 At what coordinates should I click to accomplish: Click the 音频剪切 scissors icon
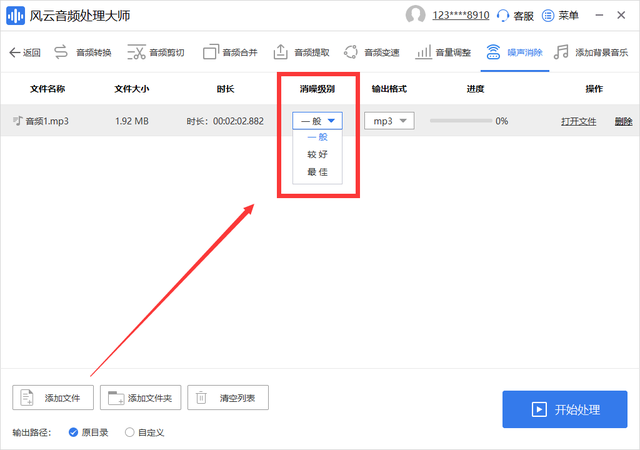point(136,52)
